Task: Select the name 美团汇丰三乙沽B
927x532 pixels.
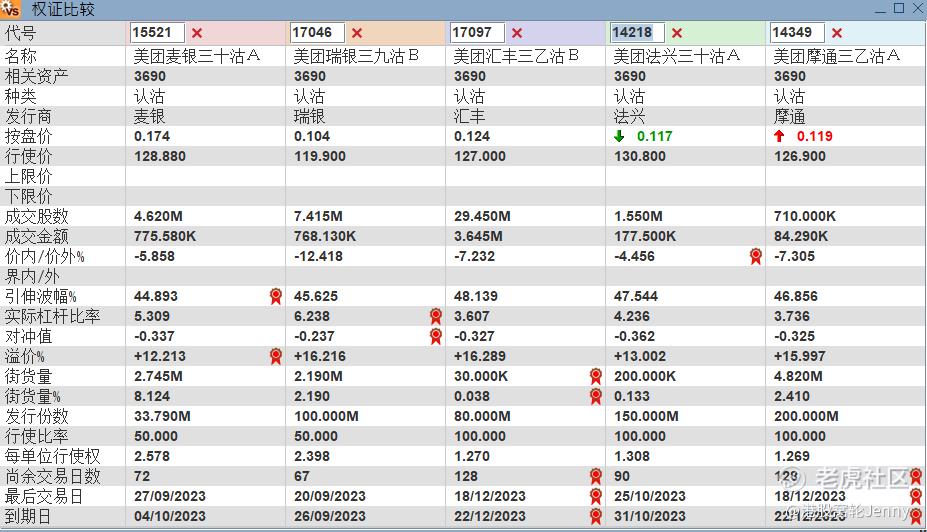Action: [516, 56]
